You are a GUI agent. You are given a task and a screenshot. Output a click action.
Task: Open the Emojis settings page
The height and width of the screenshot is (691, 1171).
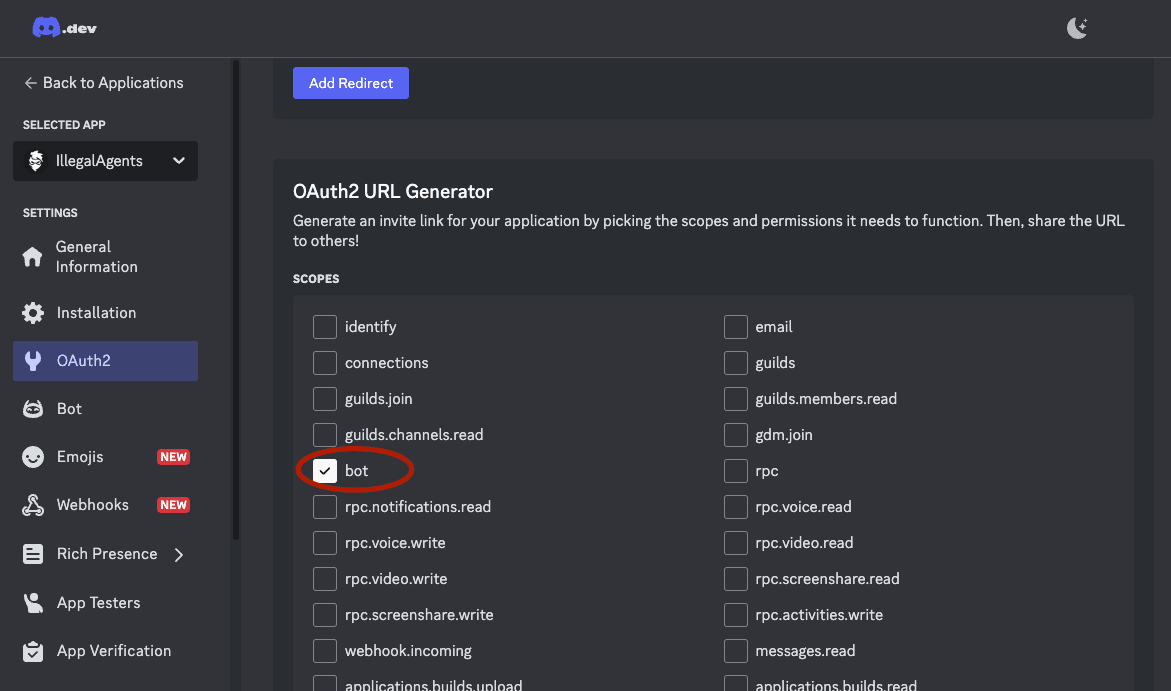coord(105,456)
